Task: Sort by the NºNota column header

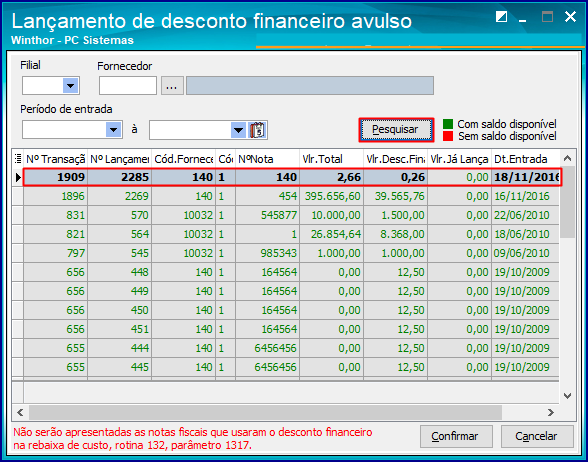Action: pos(267,159)
